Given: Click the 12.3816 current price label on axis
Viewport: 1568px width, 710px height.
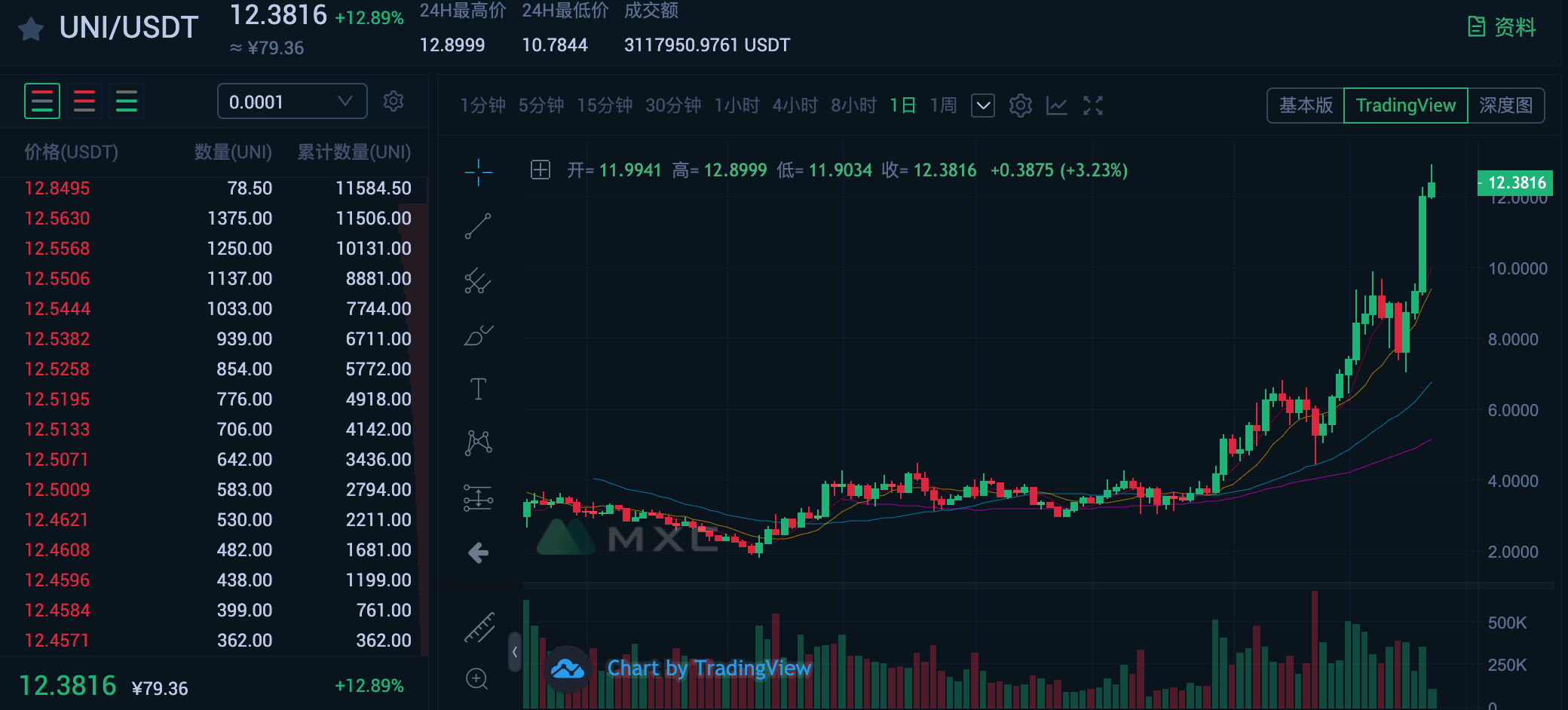Looking at the screenshot, I should [x=1514, y=182].
